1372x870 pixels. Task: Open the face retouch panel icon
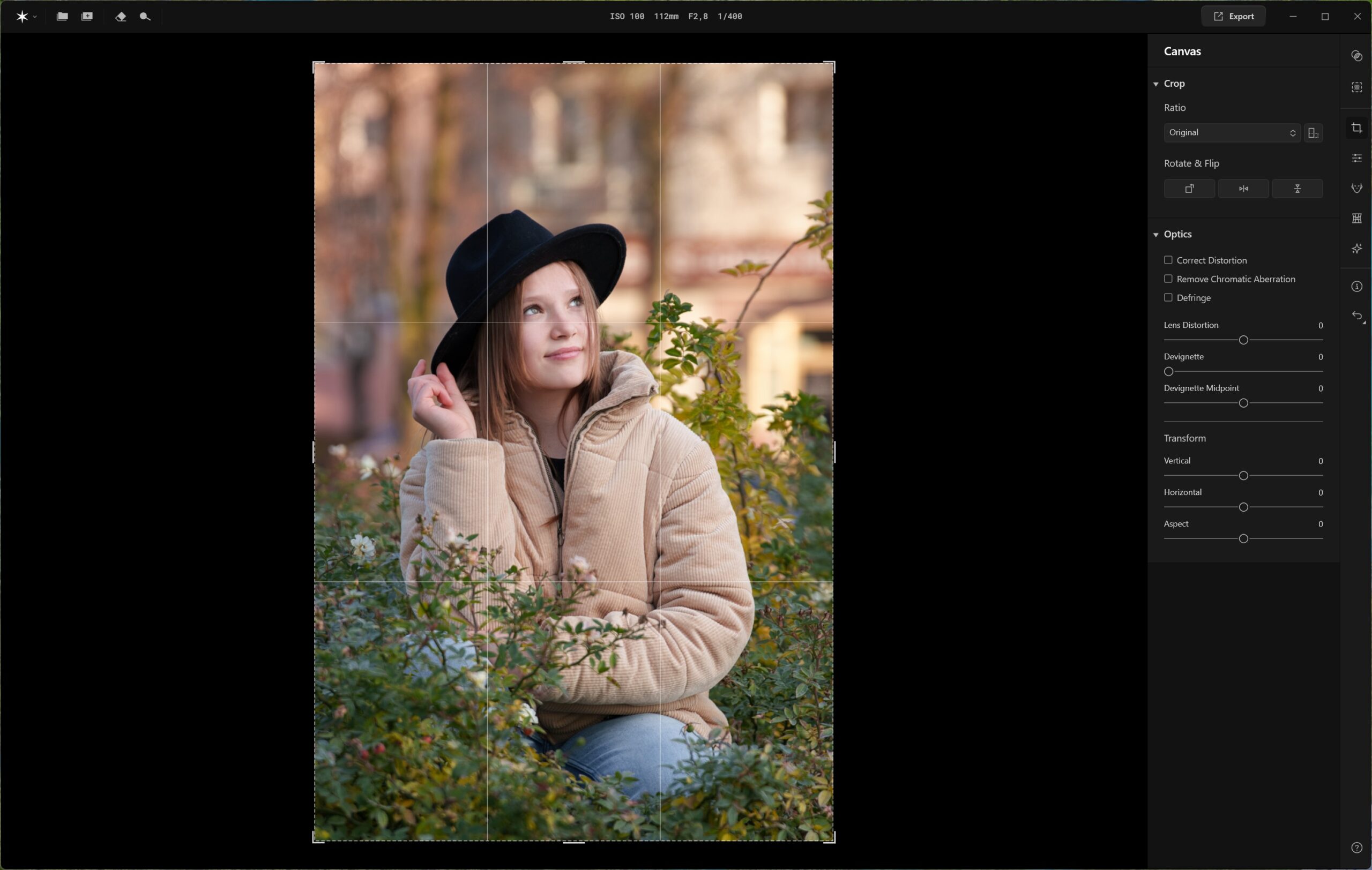point(1356,188)
